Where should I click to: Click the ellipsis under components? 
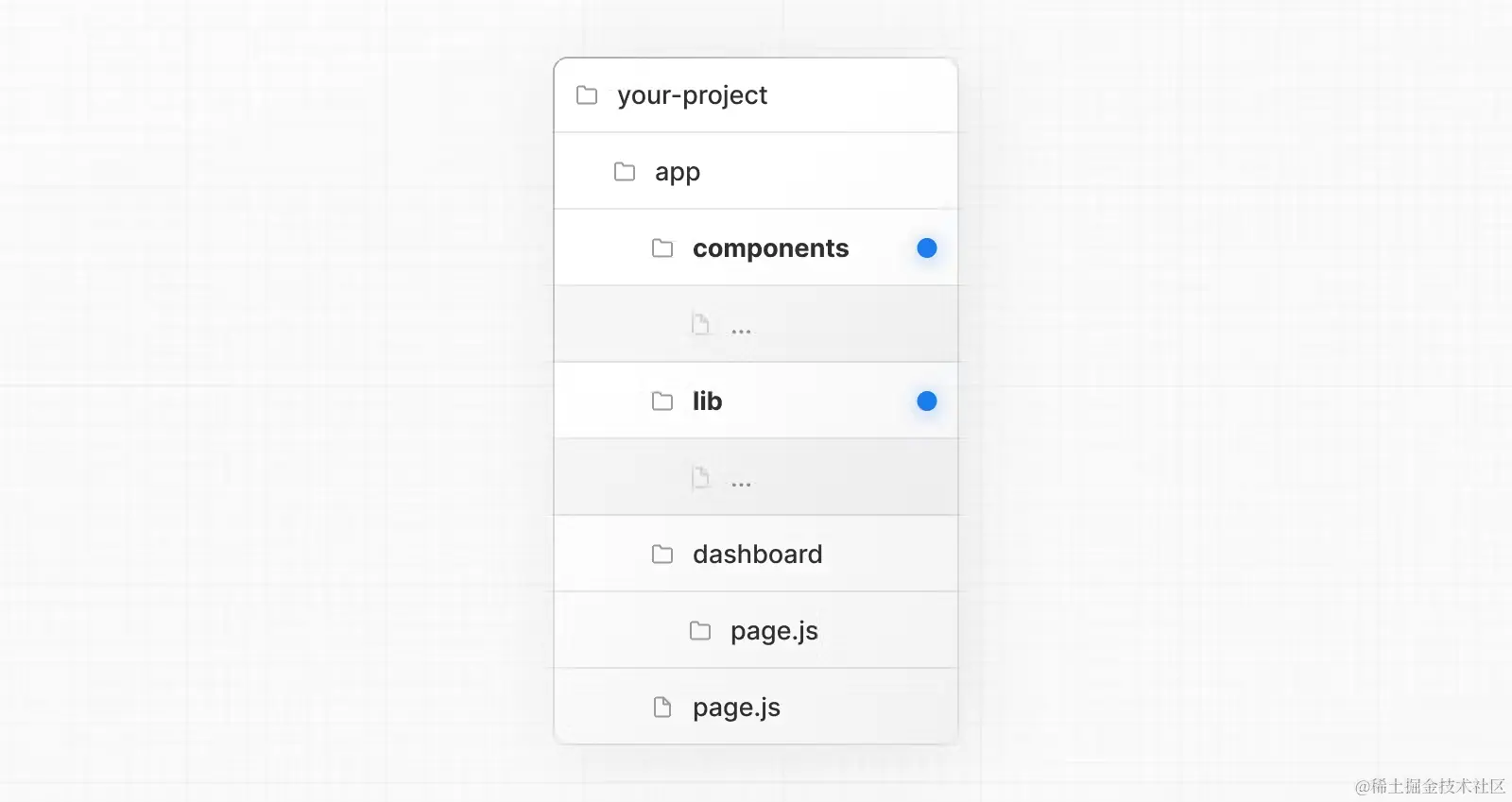point(741,332)
